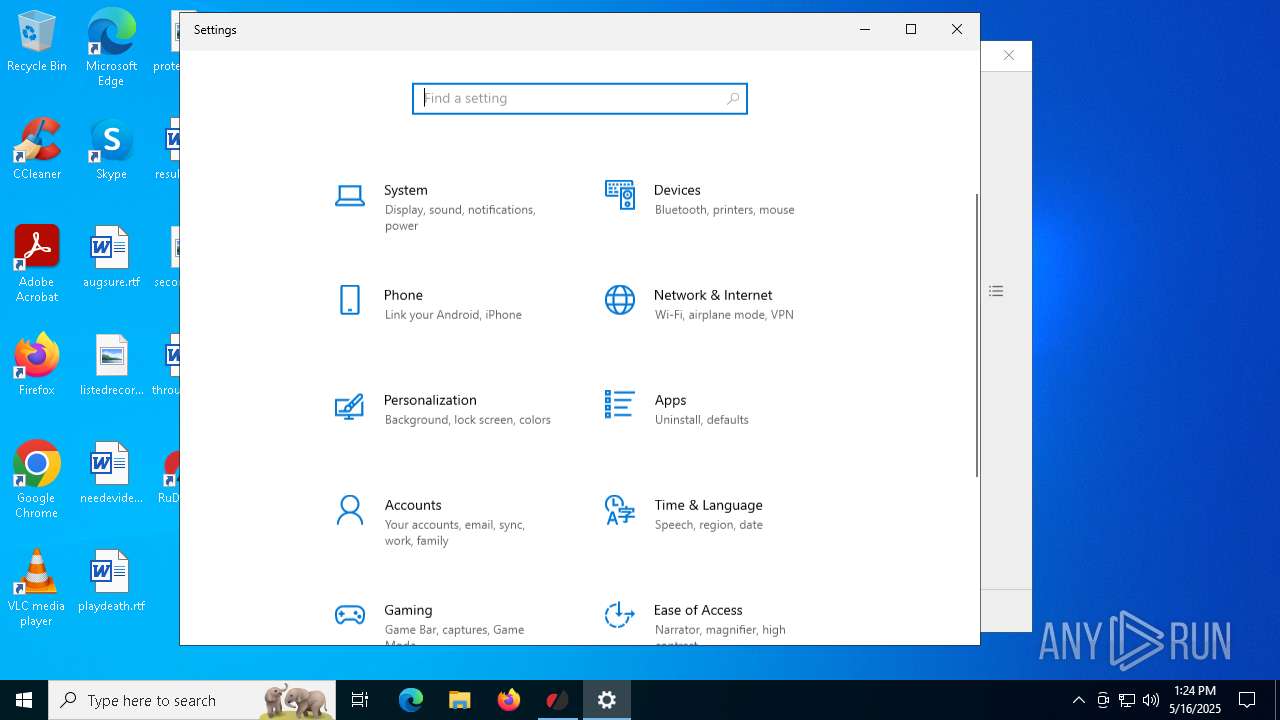Click 'Link your Android, iPhone' description
This screenshot has height=720, width=1280.
tap(453, 315)
